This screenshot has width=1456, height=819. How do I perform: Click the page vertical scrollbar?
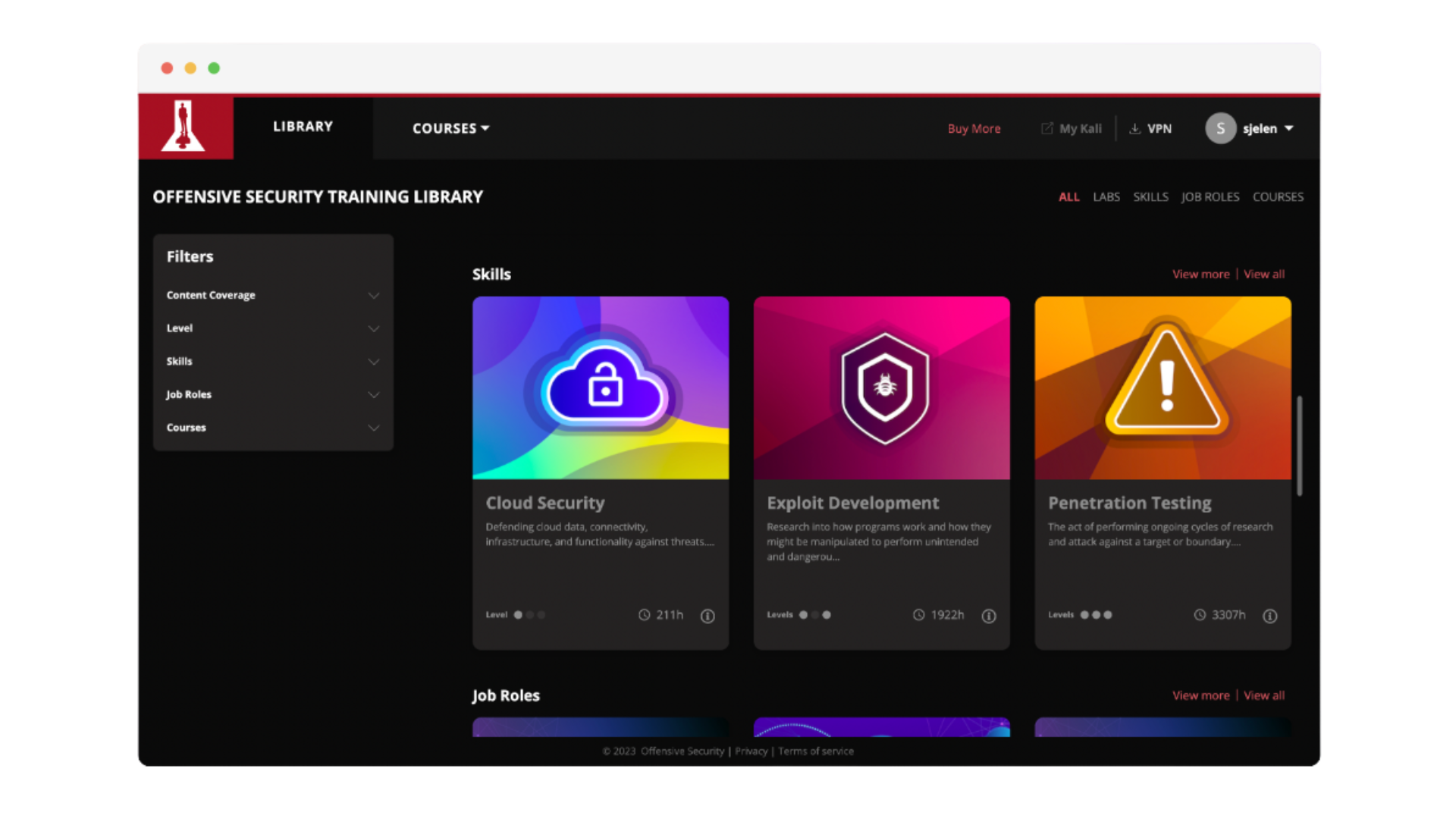(x=1299, y=446)
